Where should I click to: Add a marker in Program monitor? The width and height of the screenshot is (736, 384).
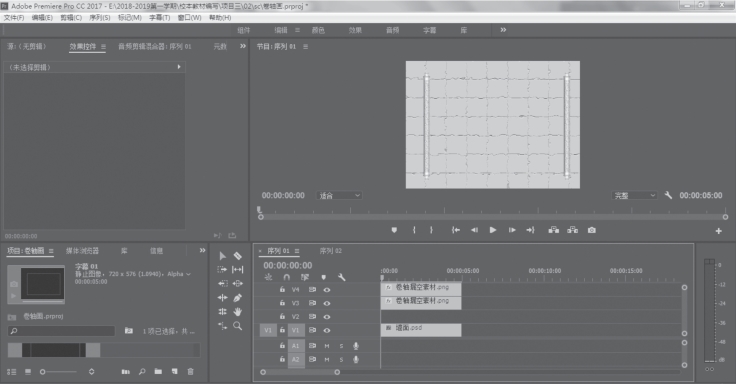tap(394, 230)
